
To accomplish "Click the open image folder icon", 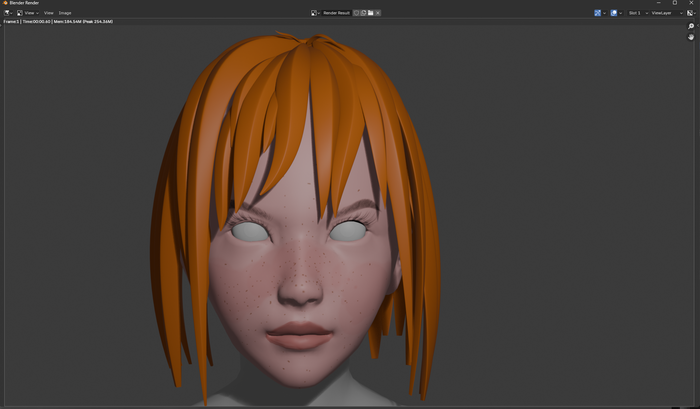I will (x=371, y=13).
